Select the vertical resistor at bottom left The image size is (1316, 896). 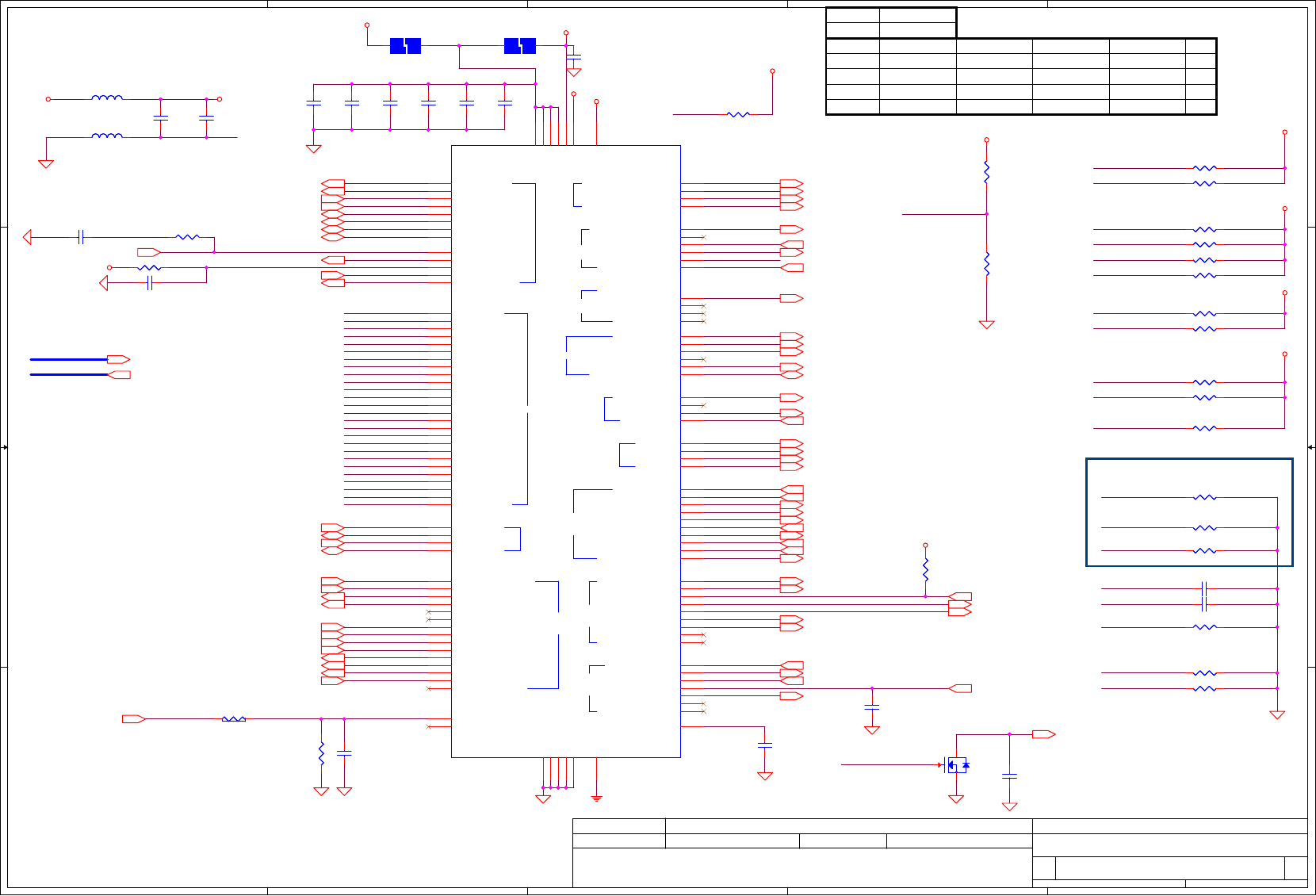click(x=321, y=753)
